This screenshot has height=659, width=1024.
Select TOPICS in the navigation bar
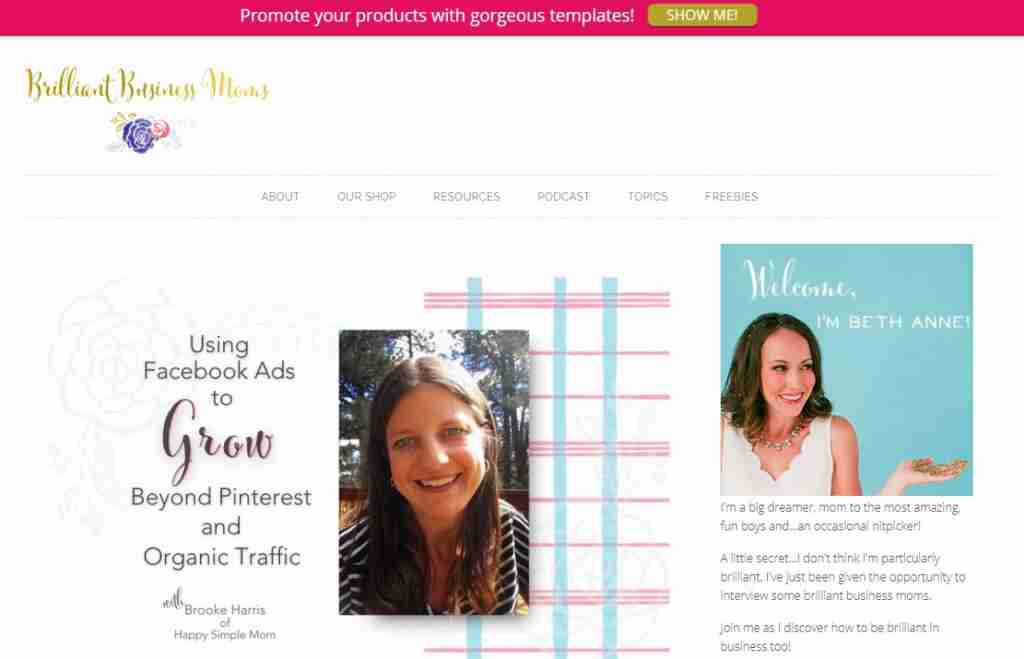(648, 197)
